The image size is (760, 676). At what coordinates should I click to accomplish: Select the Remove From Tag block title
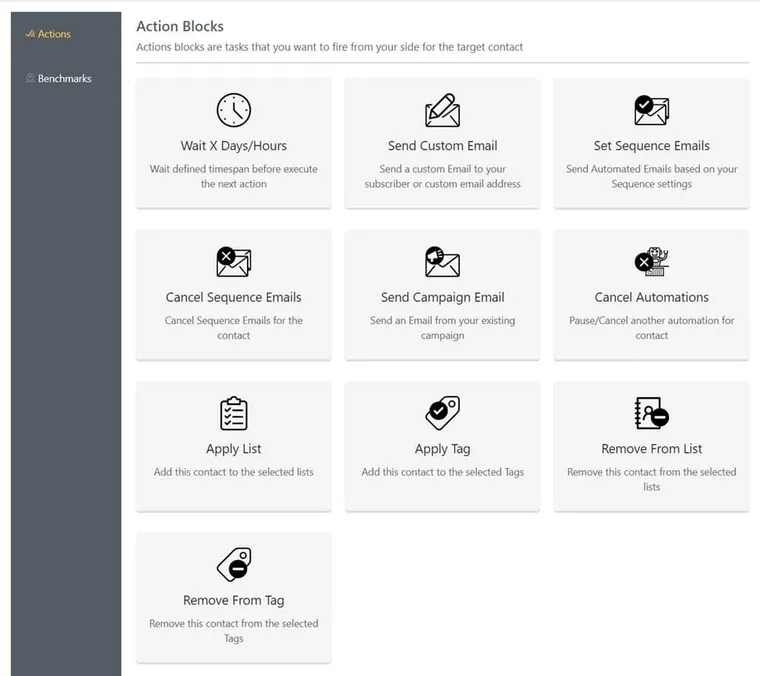[234, 600]
